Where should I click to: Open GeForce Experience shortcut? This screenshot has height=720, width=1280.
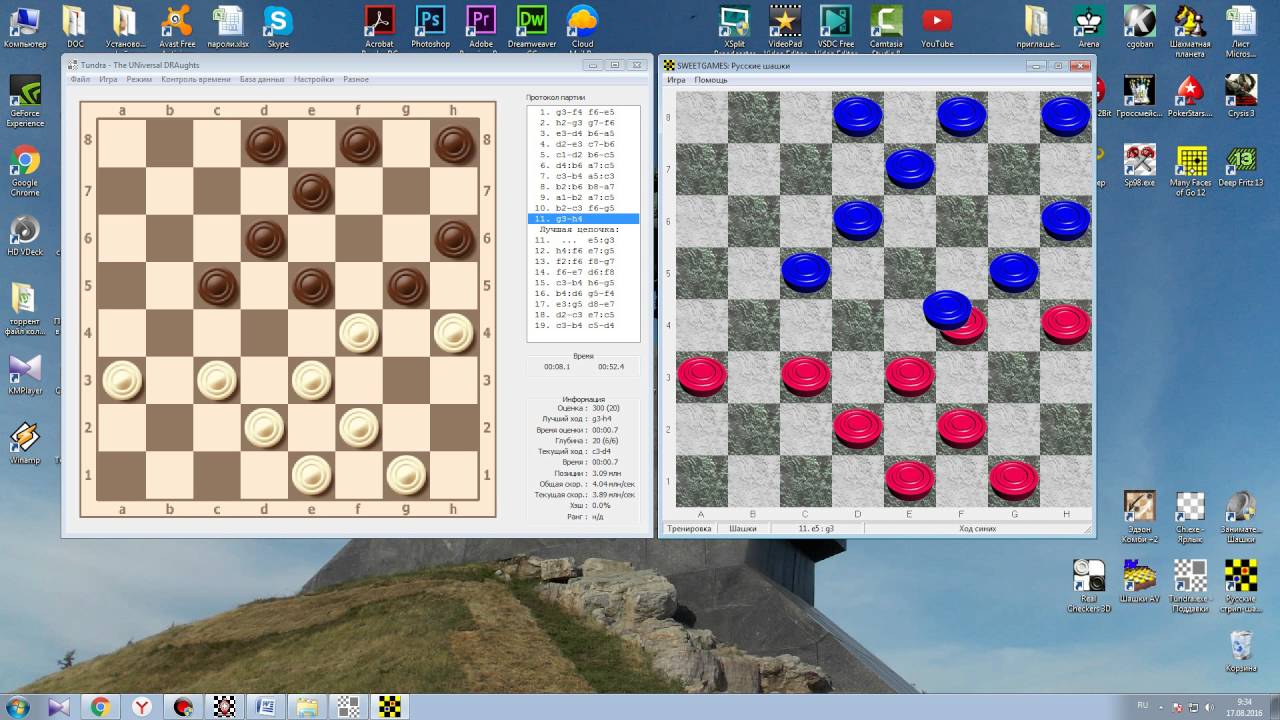25,100
